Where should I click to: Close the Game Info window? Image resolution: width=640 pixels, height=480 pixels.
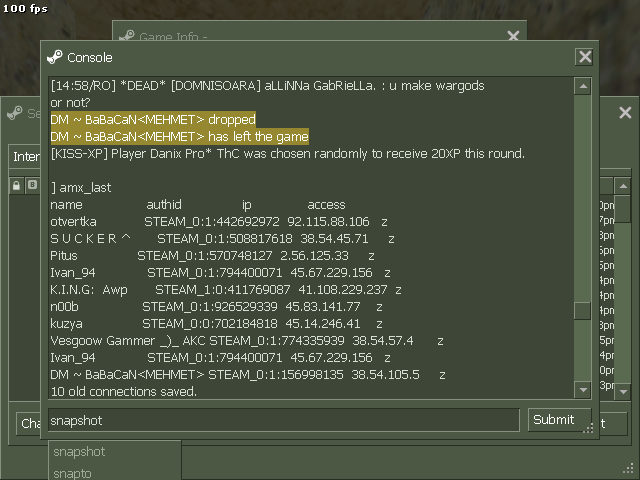point(513,36)
